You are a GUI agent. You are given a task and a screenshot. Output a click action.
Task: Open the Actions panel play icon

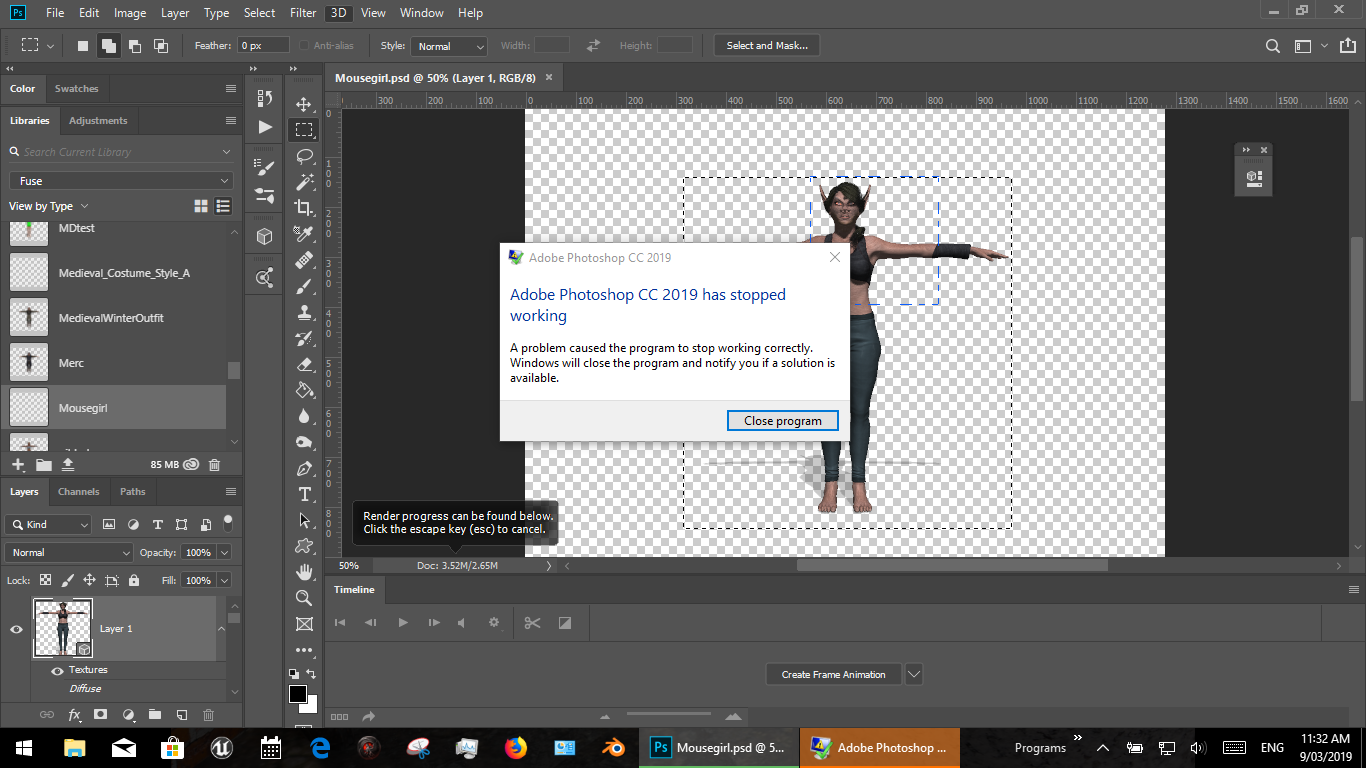[265, 127]
